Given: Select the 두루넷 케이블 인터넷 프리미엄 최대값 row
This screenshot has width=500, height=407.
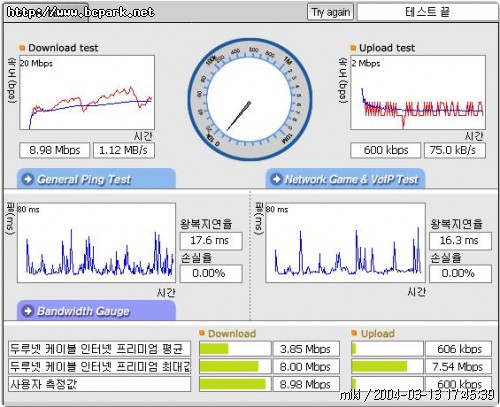Looking at the screenshot, I should [99, 367].
